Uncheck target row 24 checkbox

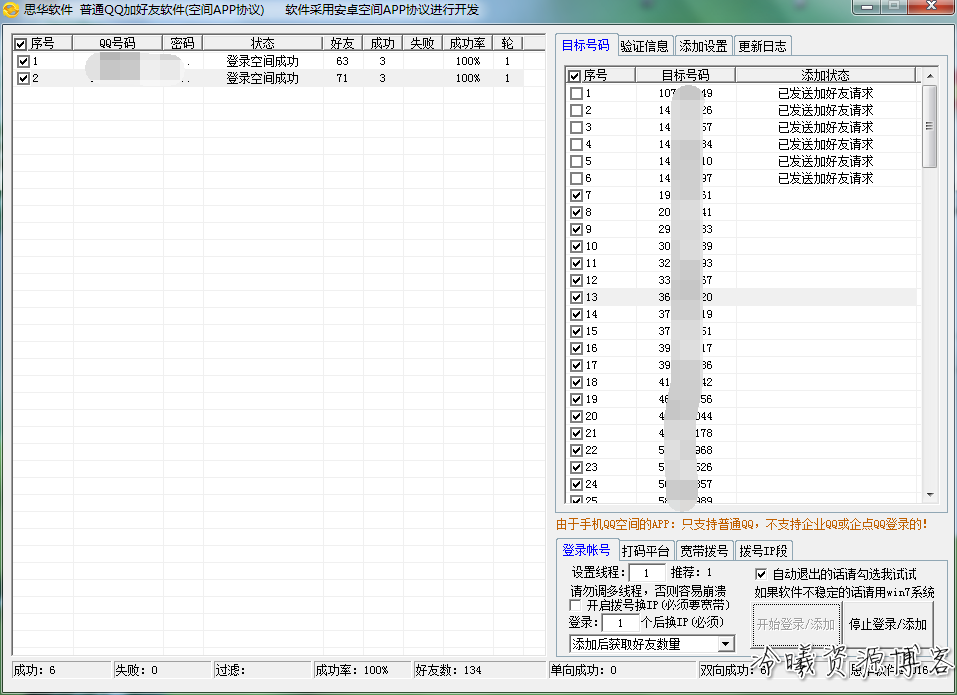[x=576, y=484]
